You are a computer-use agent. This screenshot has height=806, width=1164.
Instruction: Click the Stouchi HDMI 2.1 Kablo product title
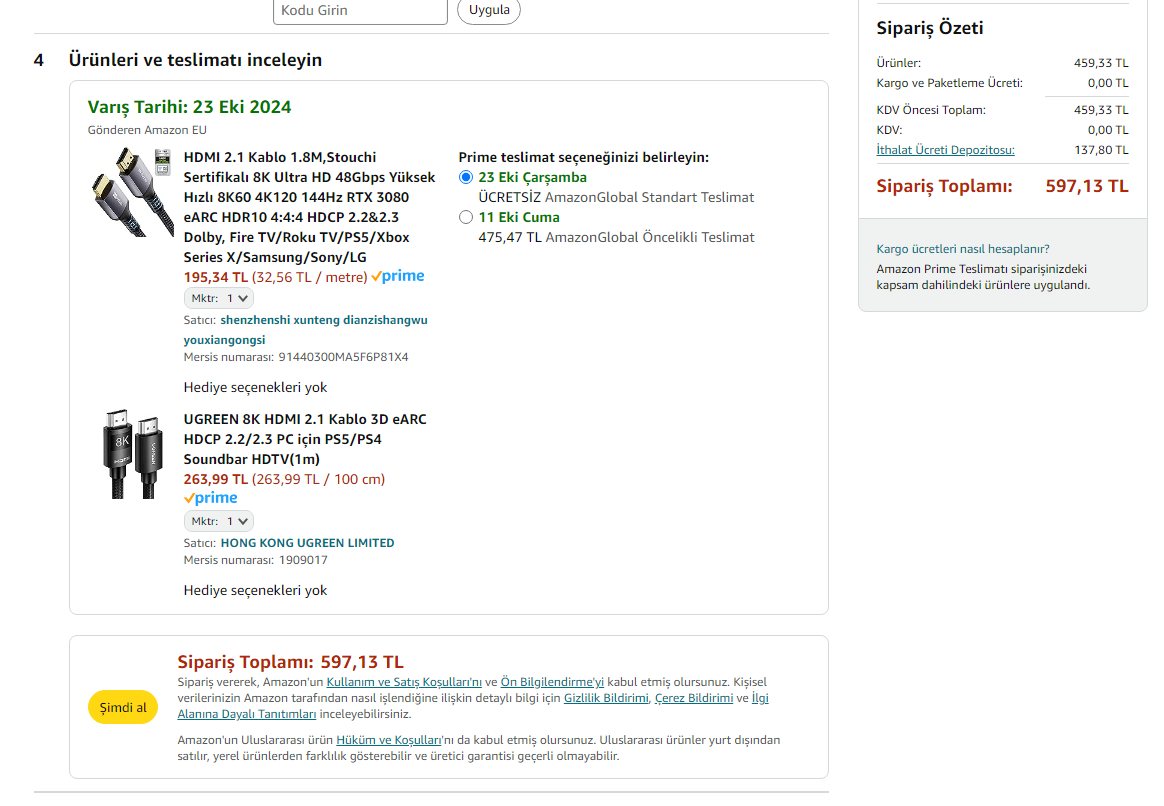(x=310, y=207)
